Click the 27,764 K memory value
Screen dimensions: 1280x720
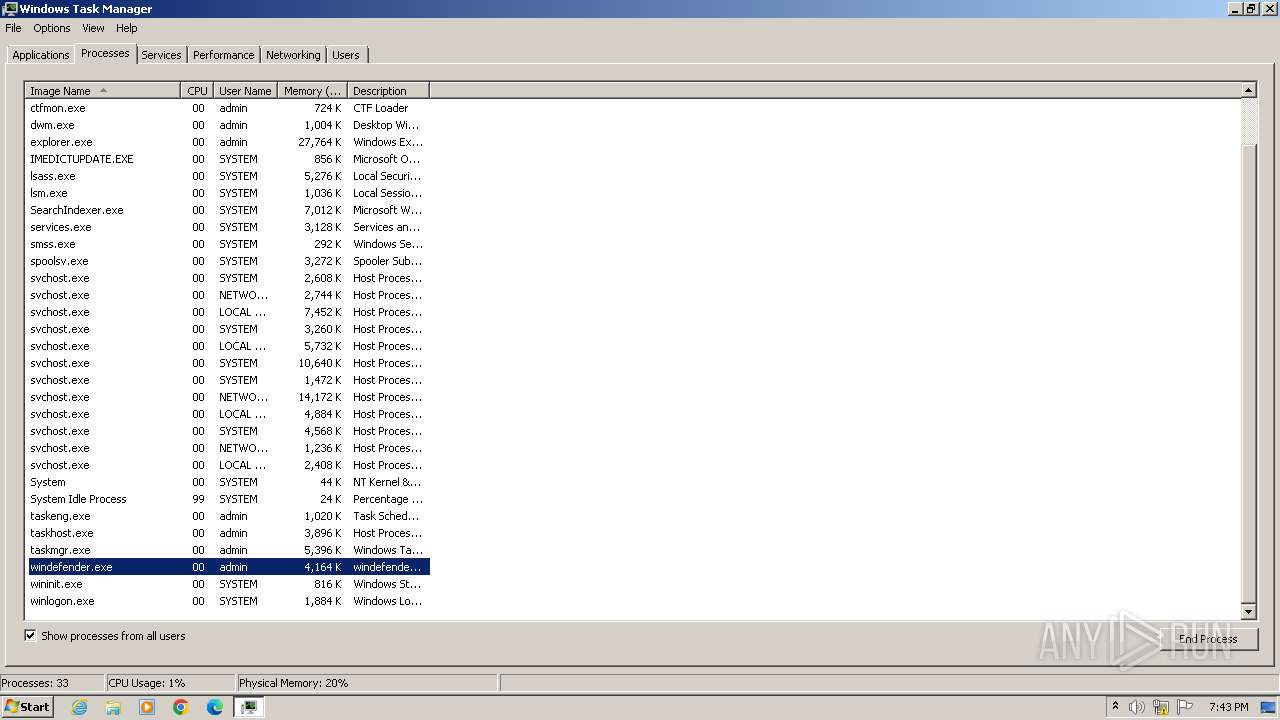(x=320, y=142)
